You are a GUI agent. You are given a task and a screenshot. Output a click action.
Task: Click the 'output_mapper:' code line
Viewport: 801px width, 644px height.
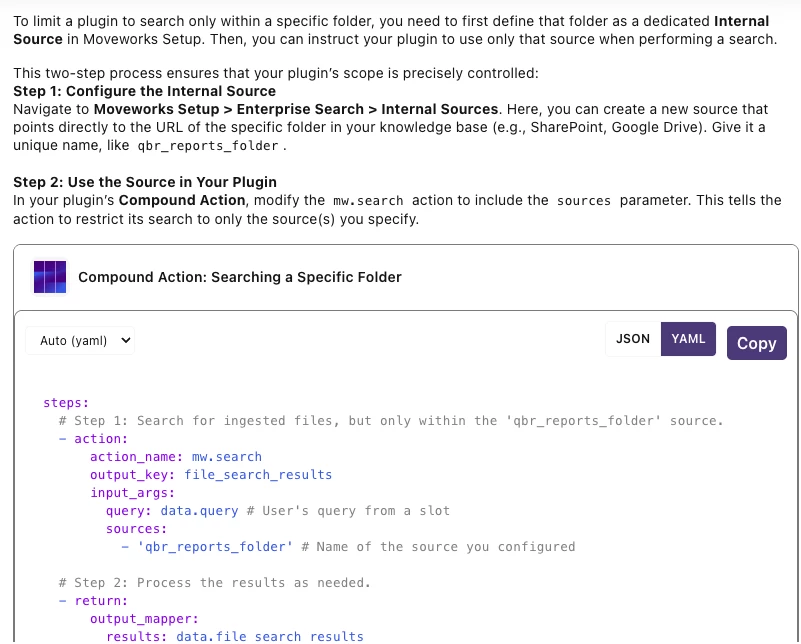[144, 619]
